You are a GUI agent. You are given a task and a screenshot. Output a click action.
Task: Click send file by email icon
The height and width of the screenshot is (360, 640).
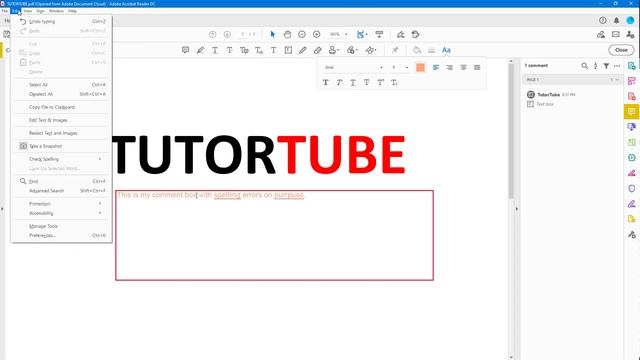(x=616, y=35)
